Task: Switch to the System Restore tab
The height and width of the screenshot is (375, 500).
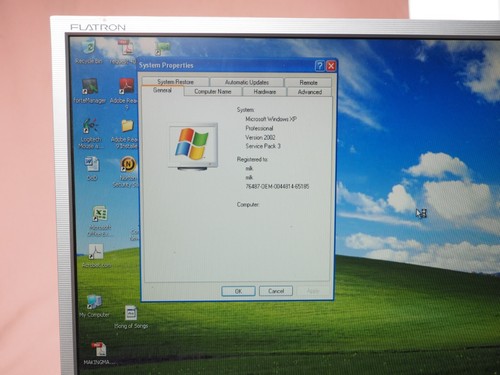Action: [x=176, y=82]
